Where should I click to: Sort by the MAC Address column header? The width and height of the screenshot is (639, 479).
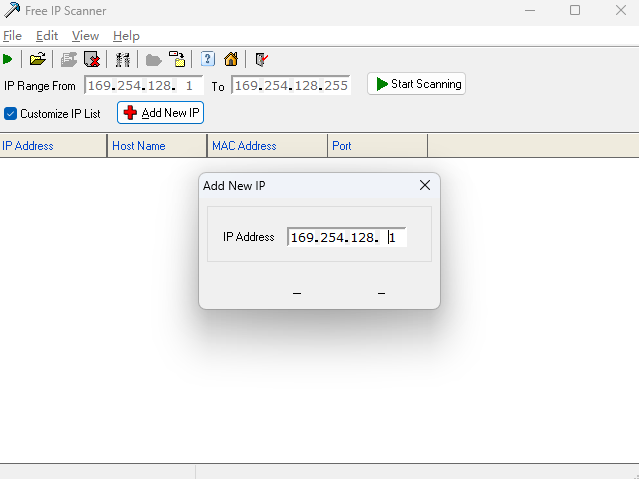pos(267,146)
